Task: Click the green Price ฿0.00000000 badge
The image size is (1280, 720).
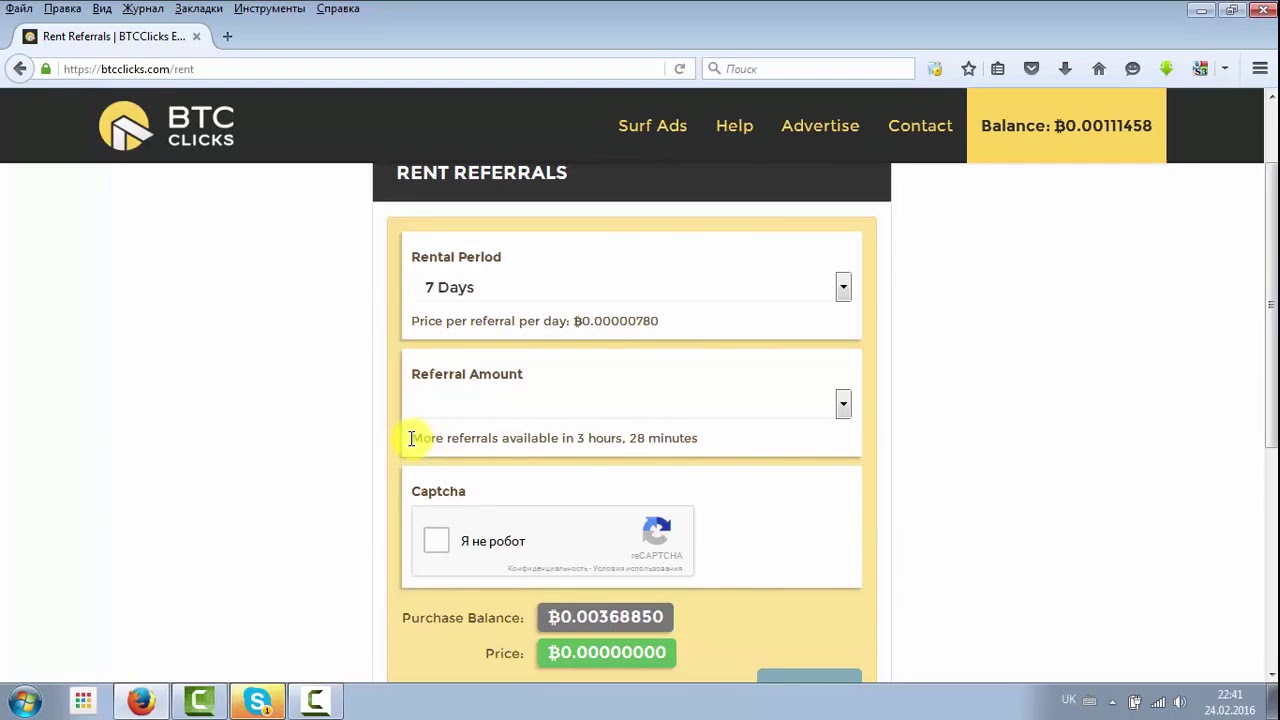Action: click(606, 653)
